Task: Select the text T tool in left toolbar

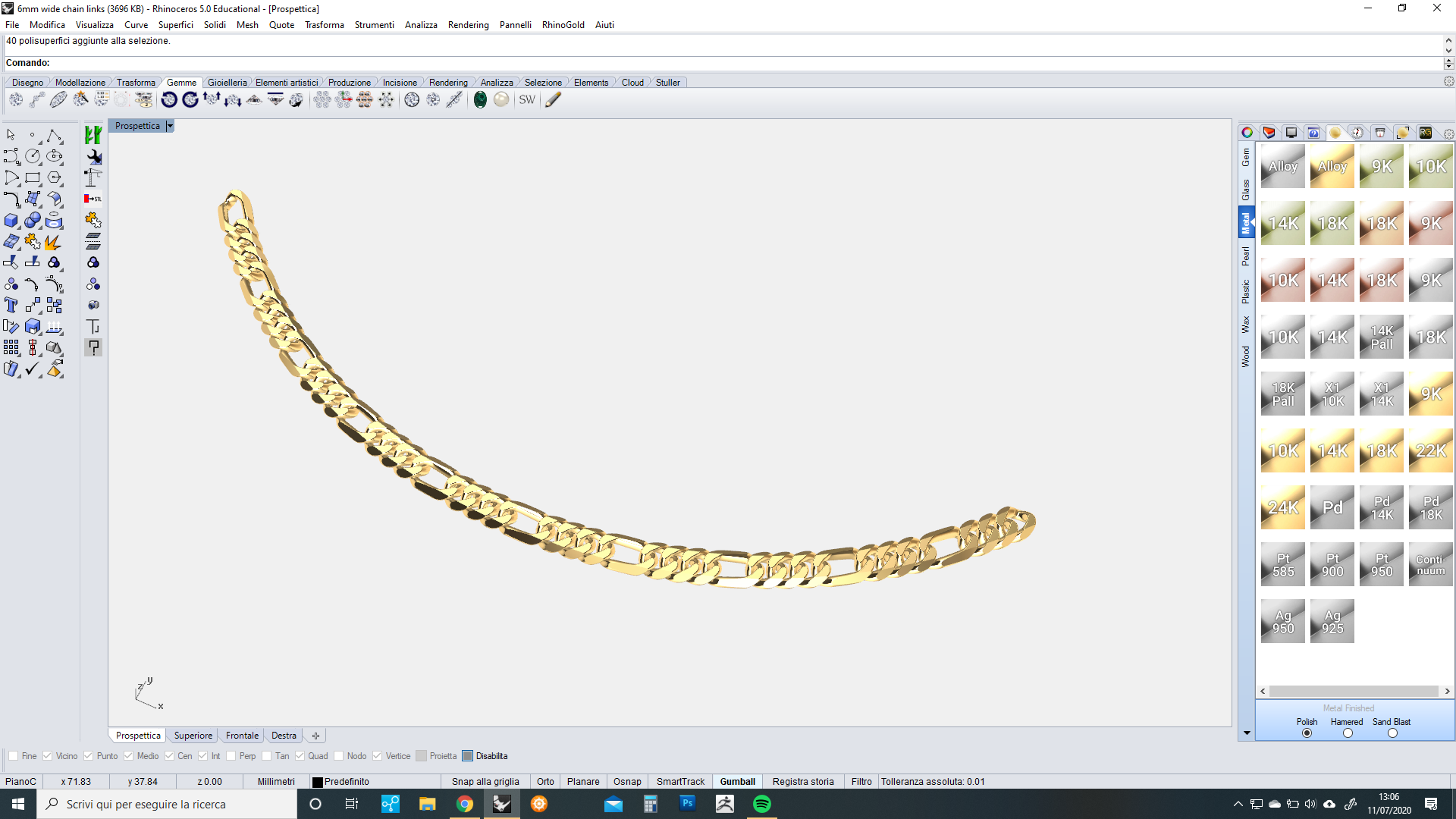Action: click(11, 305)
